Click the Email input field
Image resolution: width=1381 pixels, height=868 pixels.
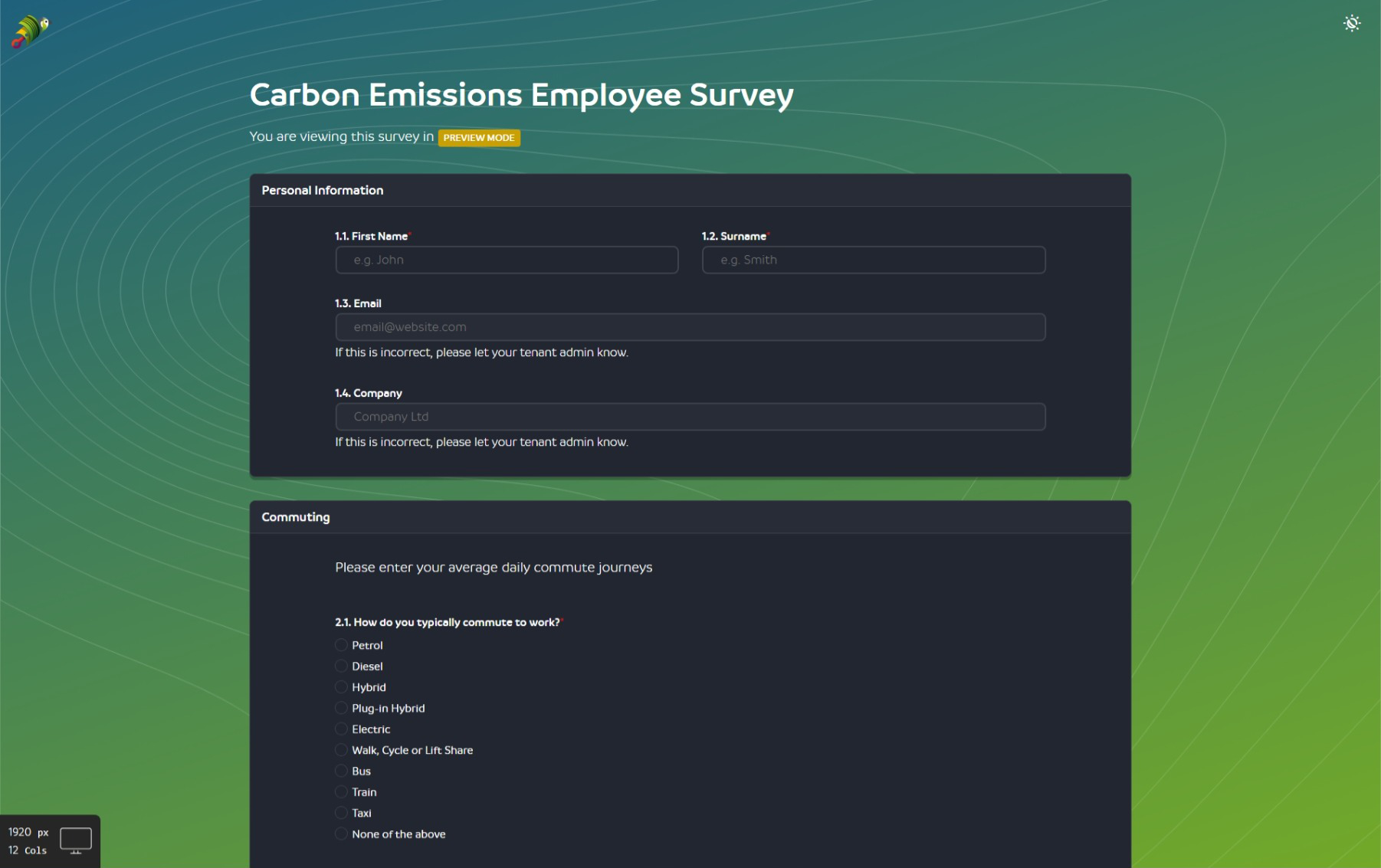click(690, 327)
